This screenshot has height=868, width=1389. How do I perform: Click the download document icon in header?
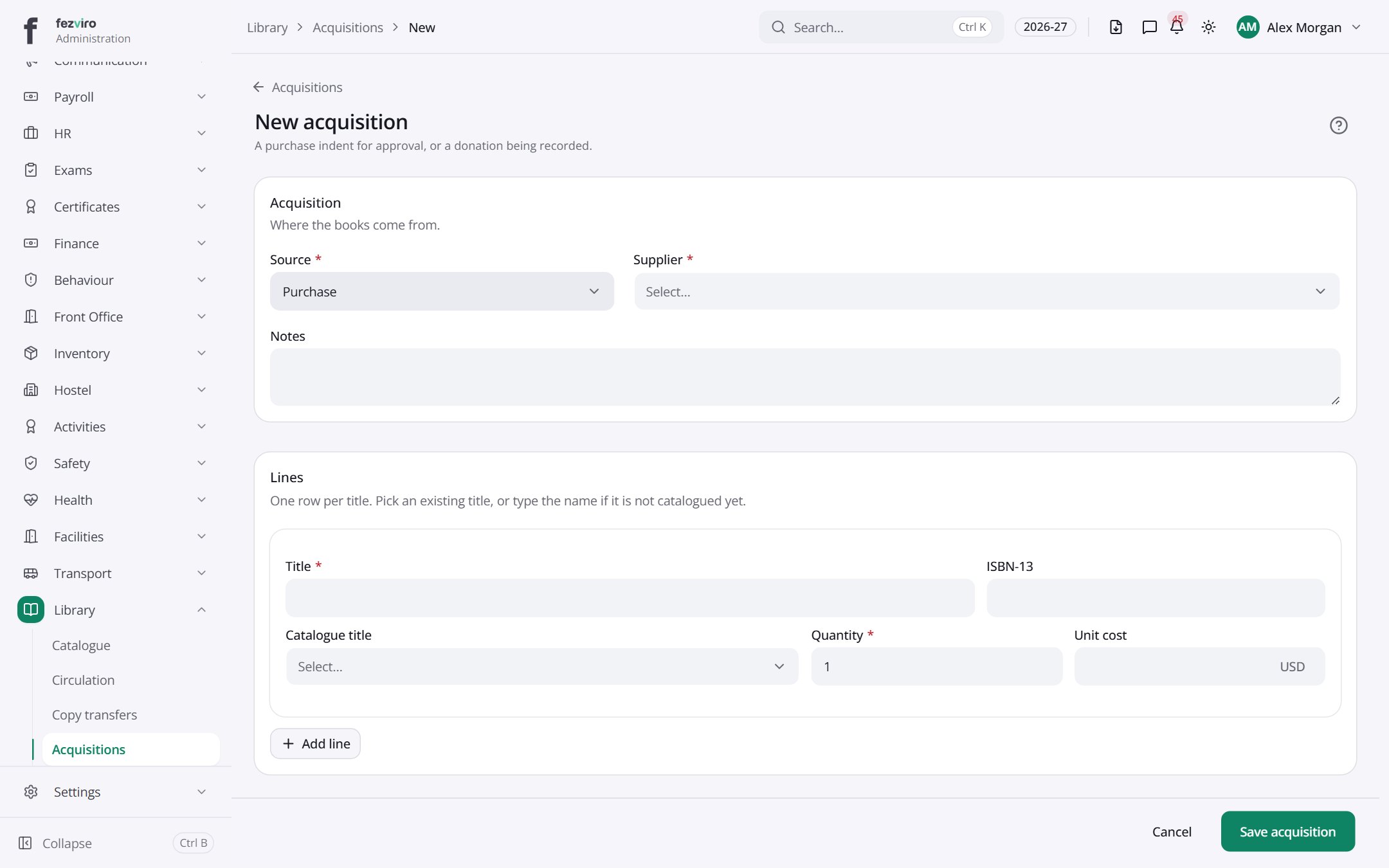coord(1116,27)
